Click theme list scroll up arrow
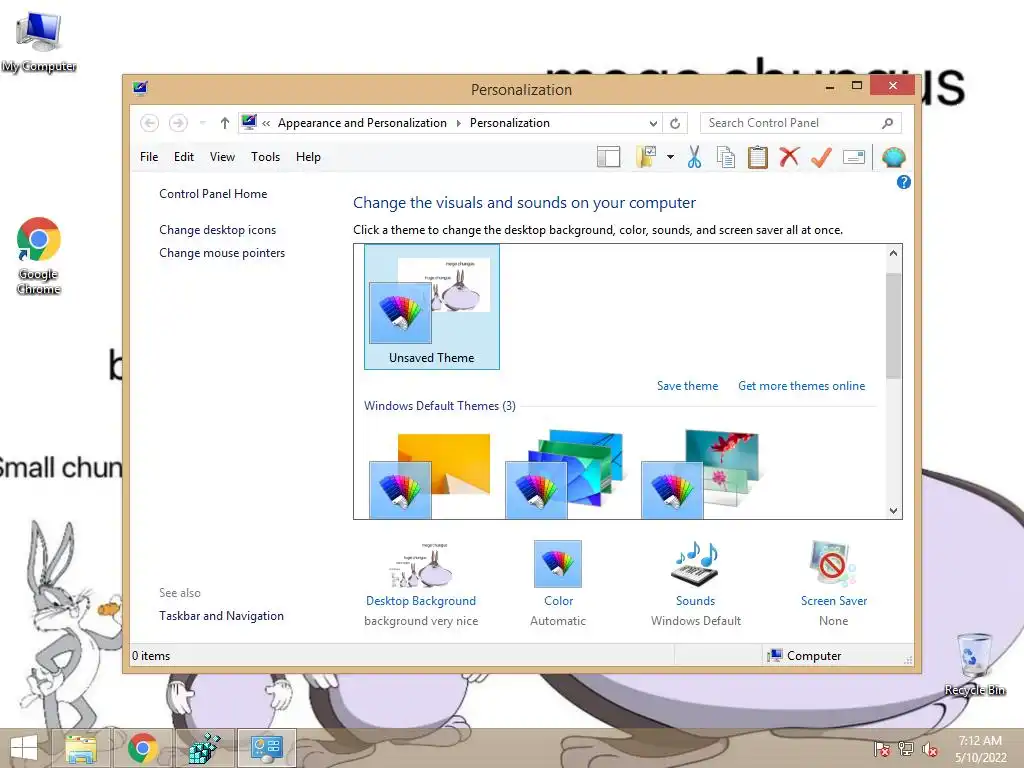This screenshot has height=768, width=1024. click(893, 253)
